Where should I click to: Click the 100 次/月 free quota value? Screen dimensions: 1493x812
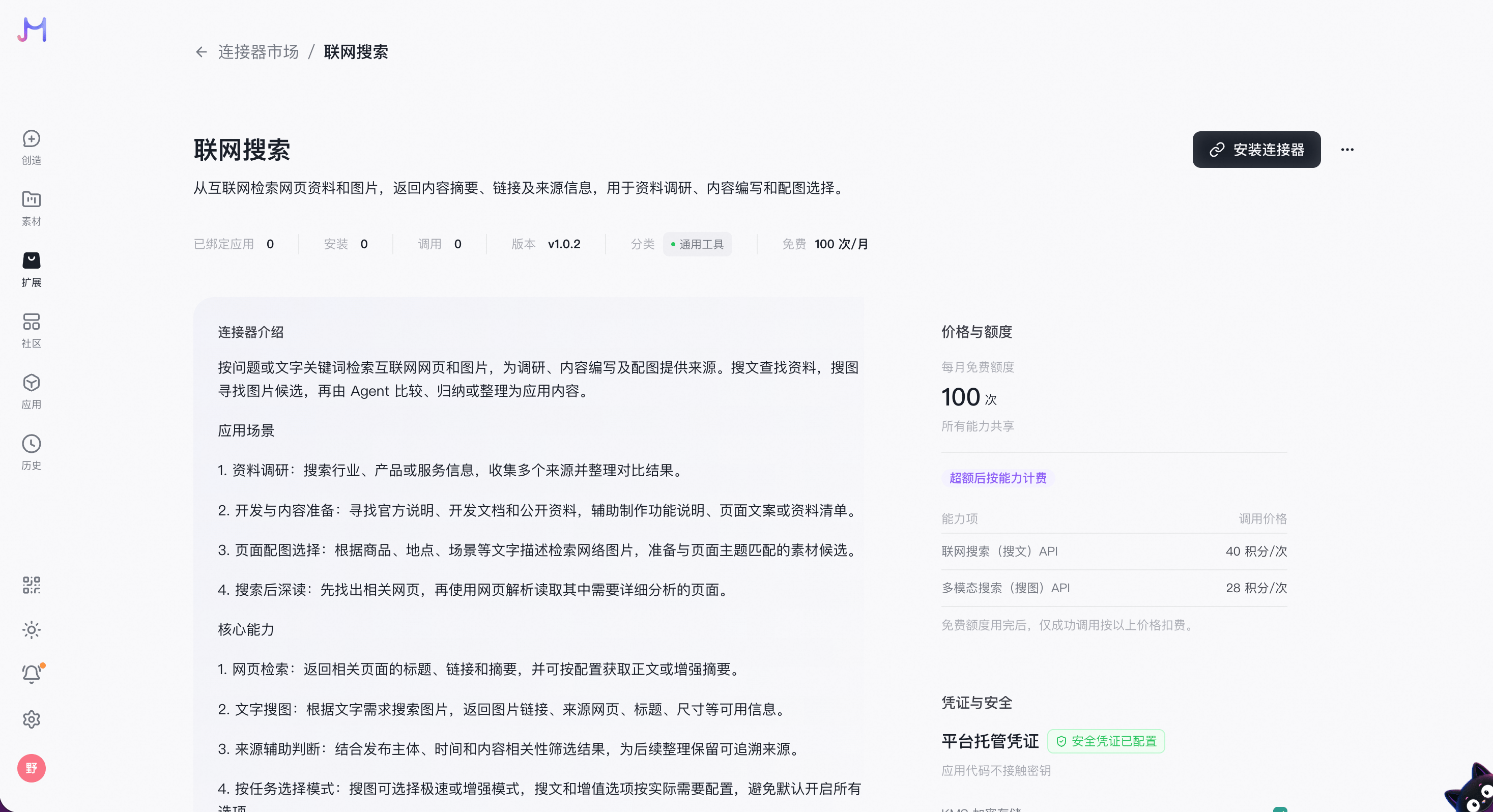click(x=841, y=244)
